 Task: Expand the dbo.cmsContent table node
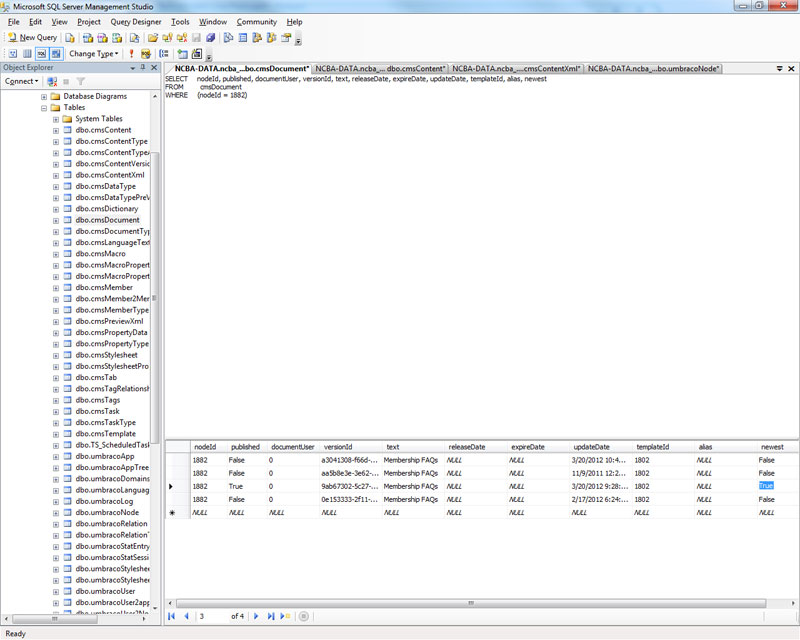pos(56,130)
